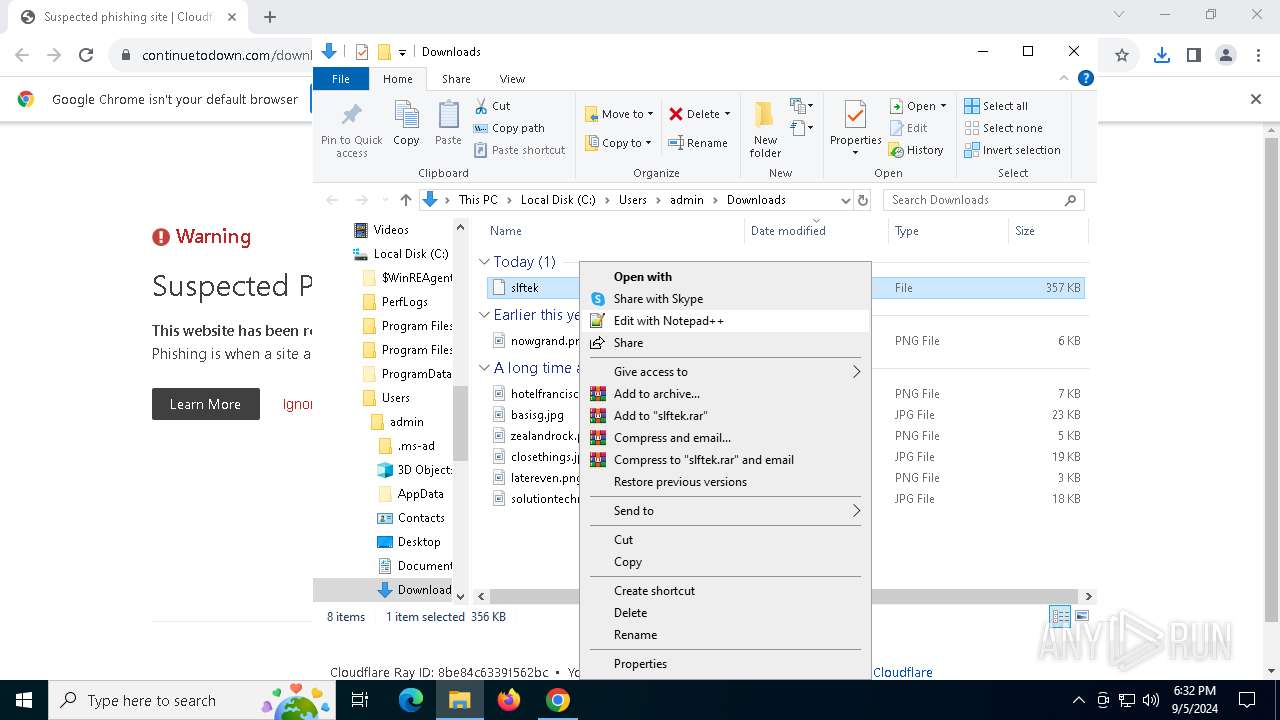The height and width of the screenshot is (720, 1280).
Task: Click Learn More on Chrome warning
Action: point(205,404)
